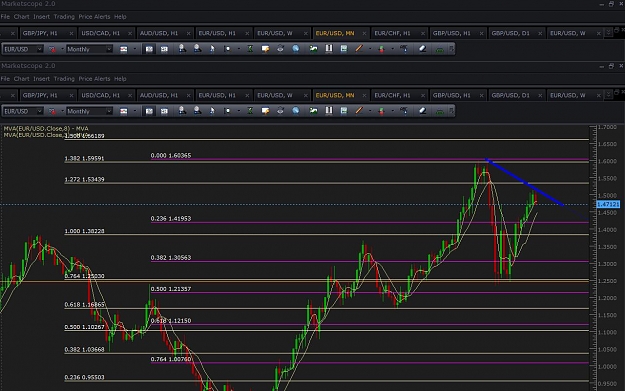The width and height of the screenshot is (625, 391).
Task: Select the mouse cursor icon in lower window toolbar
Action: click(x=212, y=111)
